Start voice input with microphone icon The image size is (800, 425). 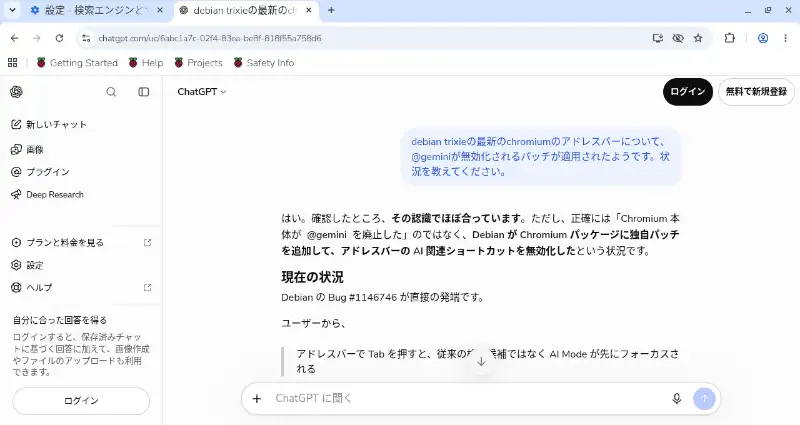tap(677, 398)
